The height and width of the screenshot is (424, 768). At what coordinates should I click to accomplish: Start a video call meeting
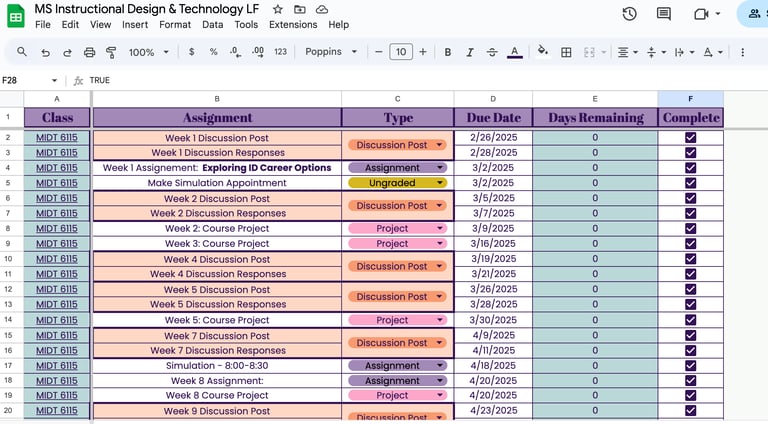click(701, 14)
